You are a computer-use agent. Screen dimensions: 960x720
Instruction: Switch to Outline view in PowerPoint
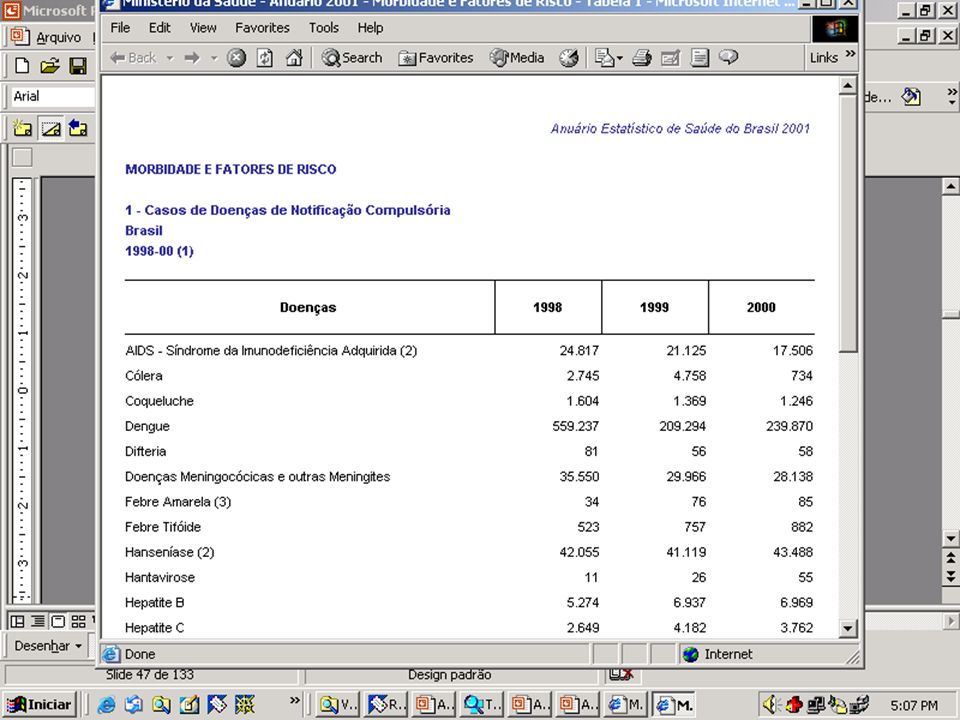pyautogui.click(x=38, y=621)
